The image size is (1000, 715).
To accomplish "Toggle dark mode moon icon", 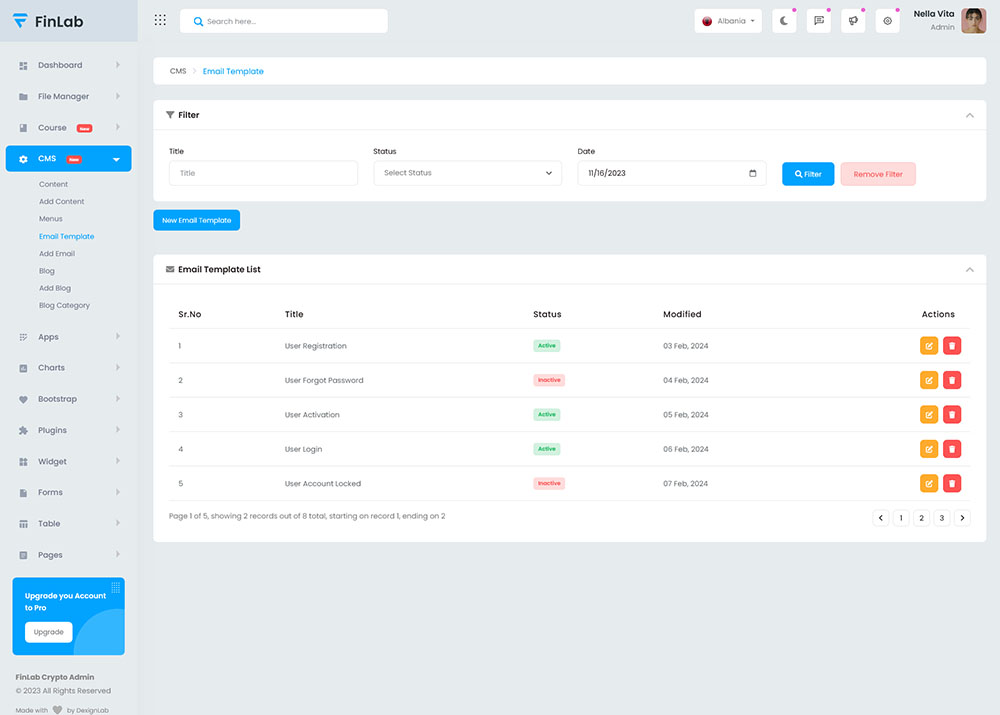I will [784, 21].
